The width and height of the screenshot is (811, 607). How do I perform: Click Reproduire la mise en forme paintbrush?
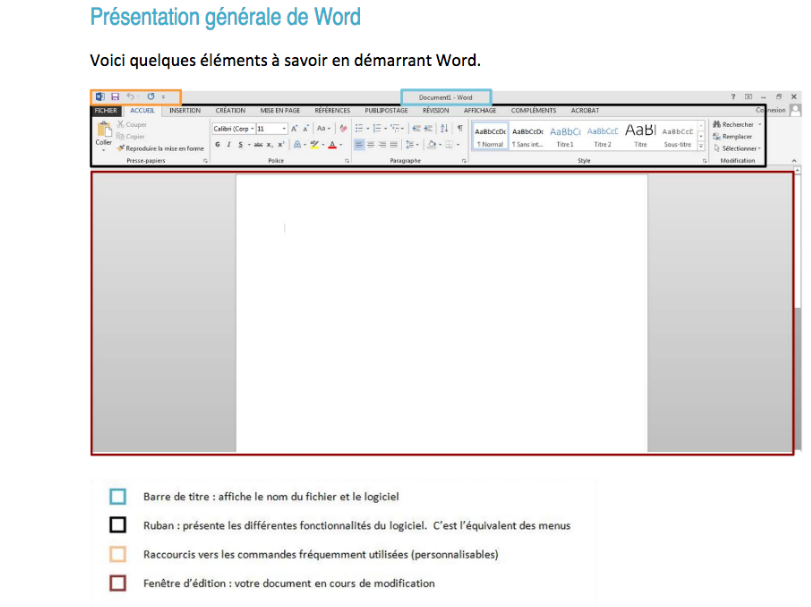(x=121, y=148)
